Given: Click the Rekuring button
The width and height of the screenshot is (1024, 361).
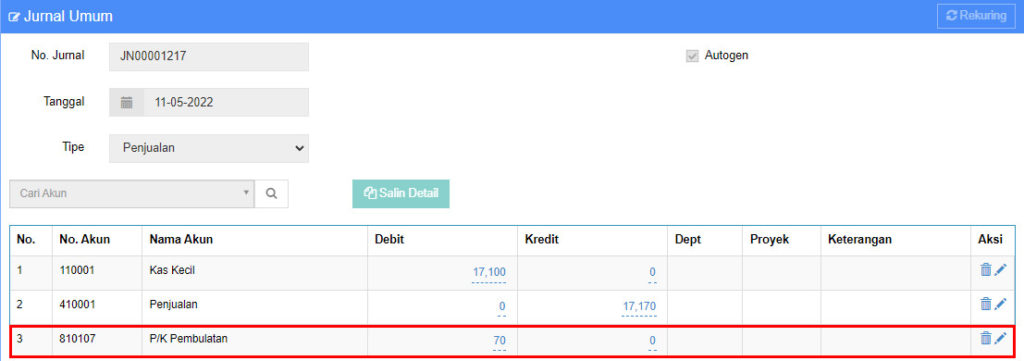Looking at the screenshot, I should point(976,16).
